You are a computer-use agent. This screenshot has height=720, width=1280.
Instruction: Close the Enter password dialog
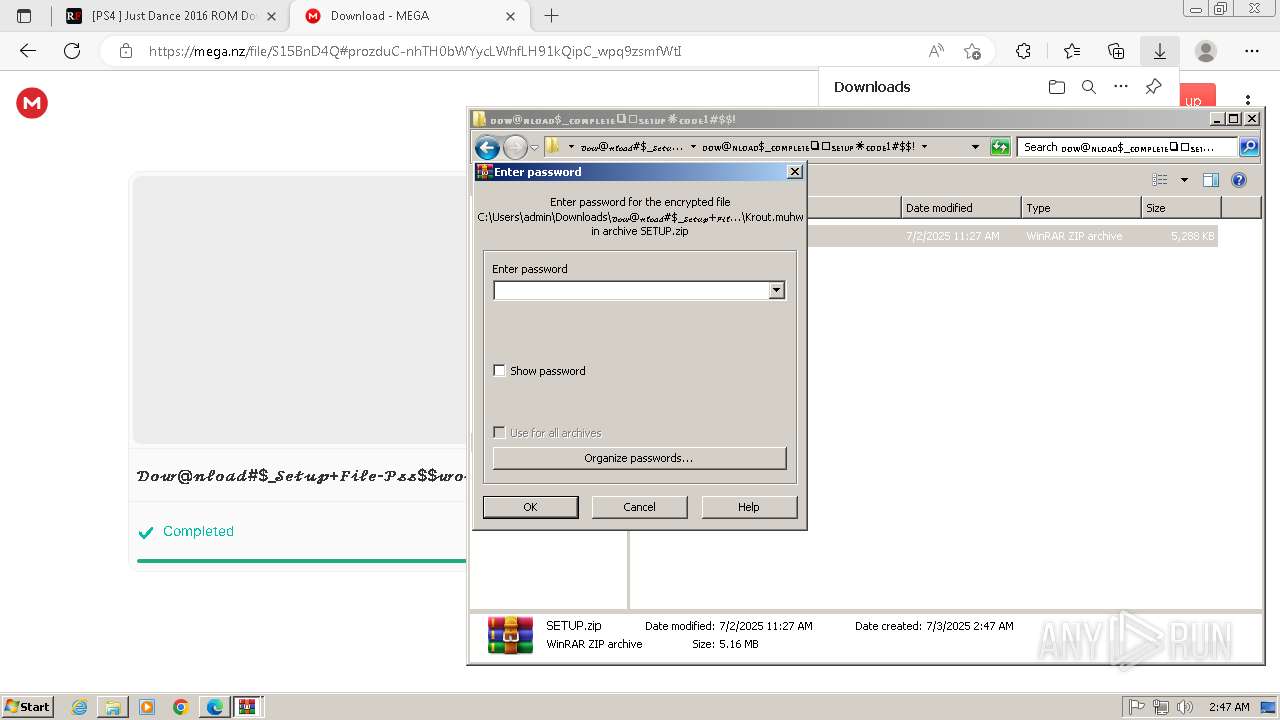[x=795, y=172]
